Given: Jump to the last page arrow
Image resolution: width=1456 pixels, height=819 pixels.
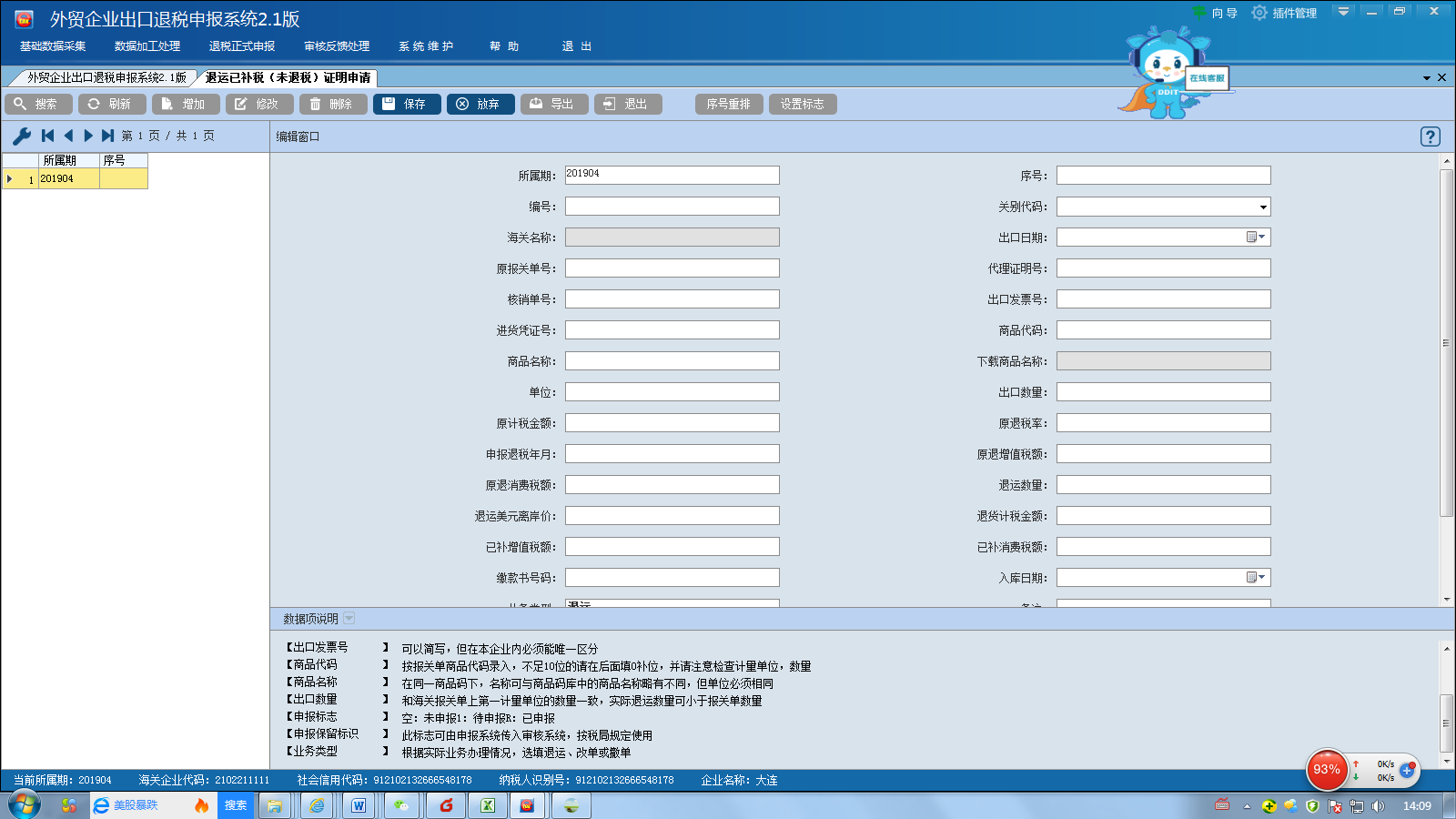Looking at the screenshot, I should click(x=107, y=136).
